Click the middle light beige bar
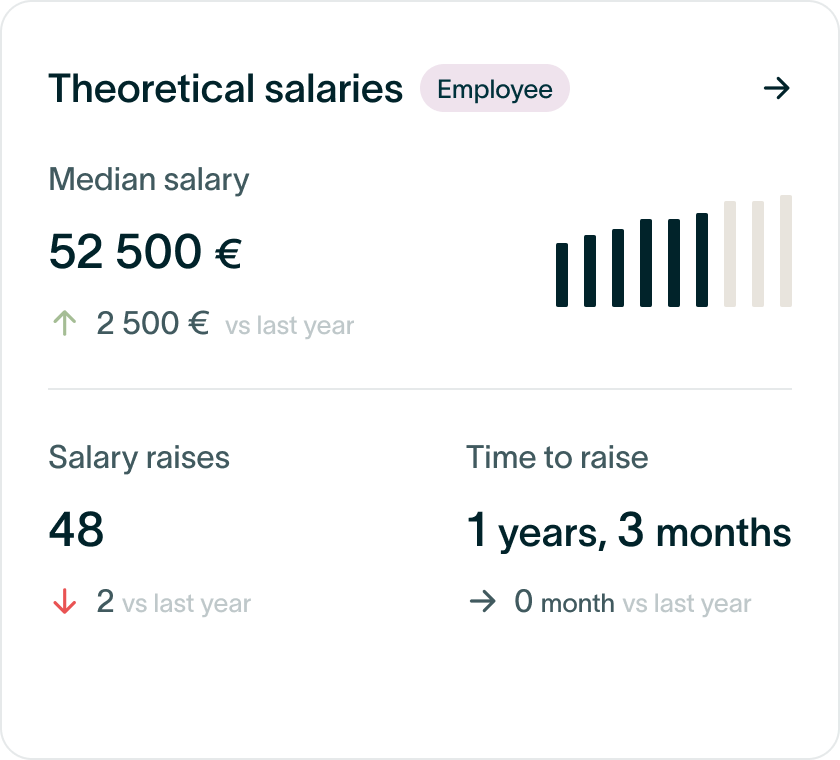The height and width of the screenshot is (760, 840). coord(758,254)
